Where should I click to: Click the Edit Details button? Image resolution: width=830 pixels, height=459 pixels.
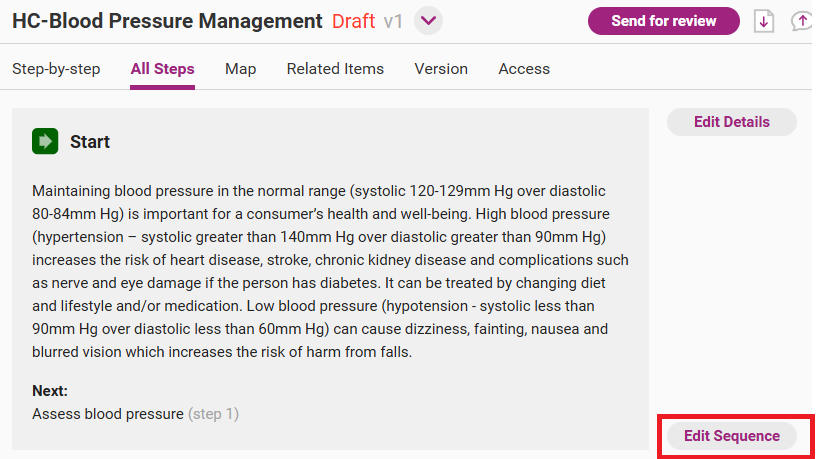coord(731,122)
